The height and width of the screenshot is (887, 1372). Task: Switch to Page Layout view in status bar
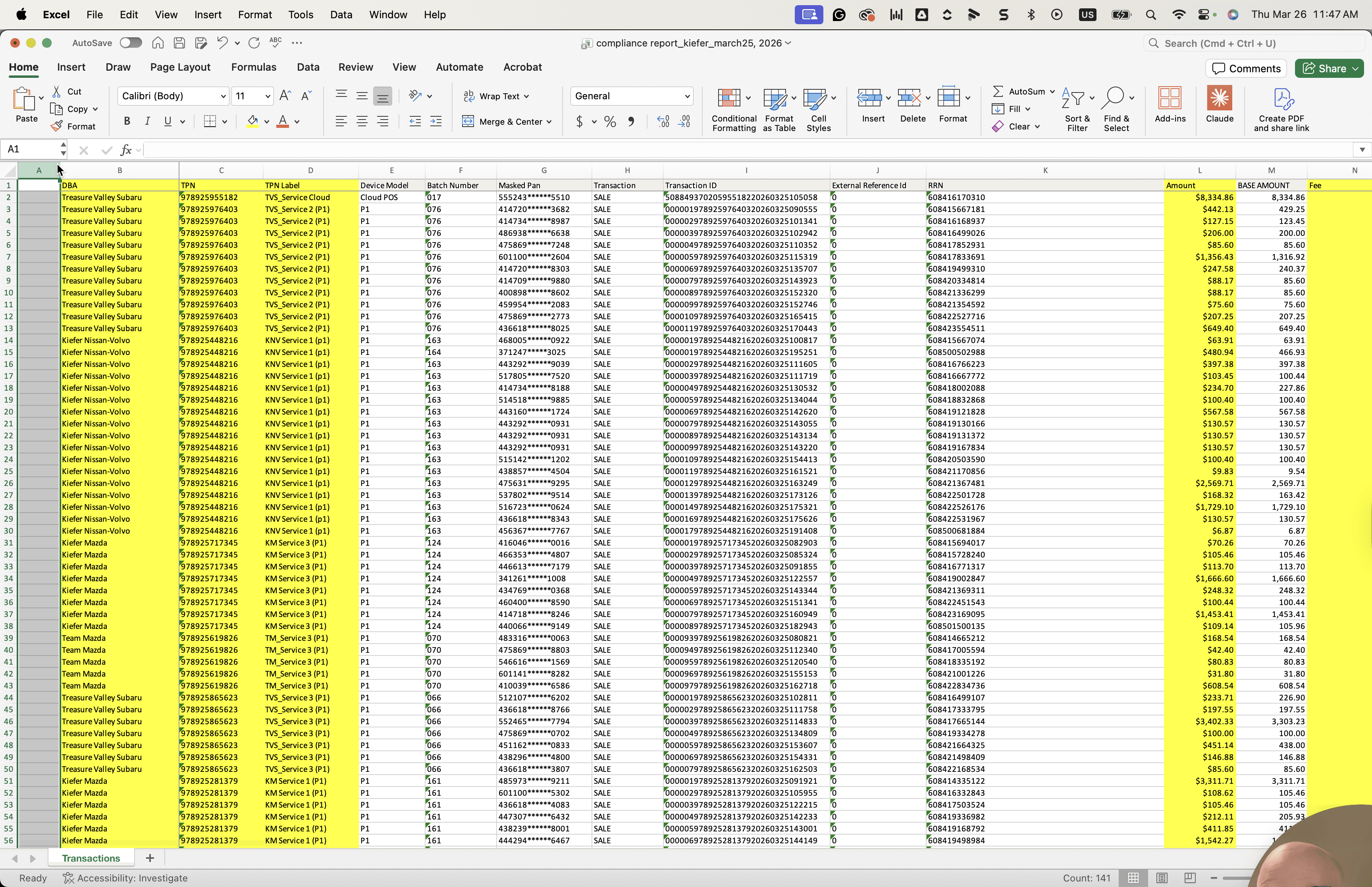[x=1162, y=878]
